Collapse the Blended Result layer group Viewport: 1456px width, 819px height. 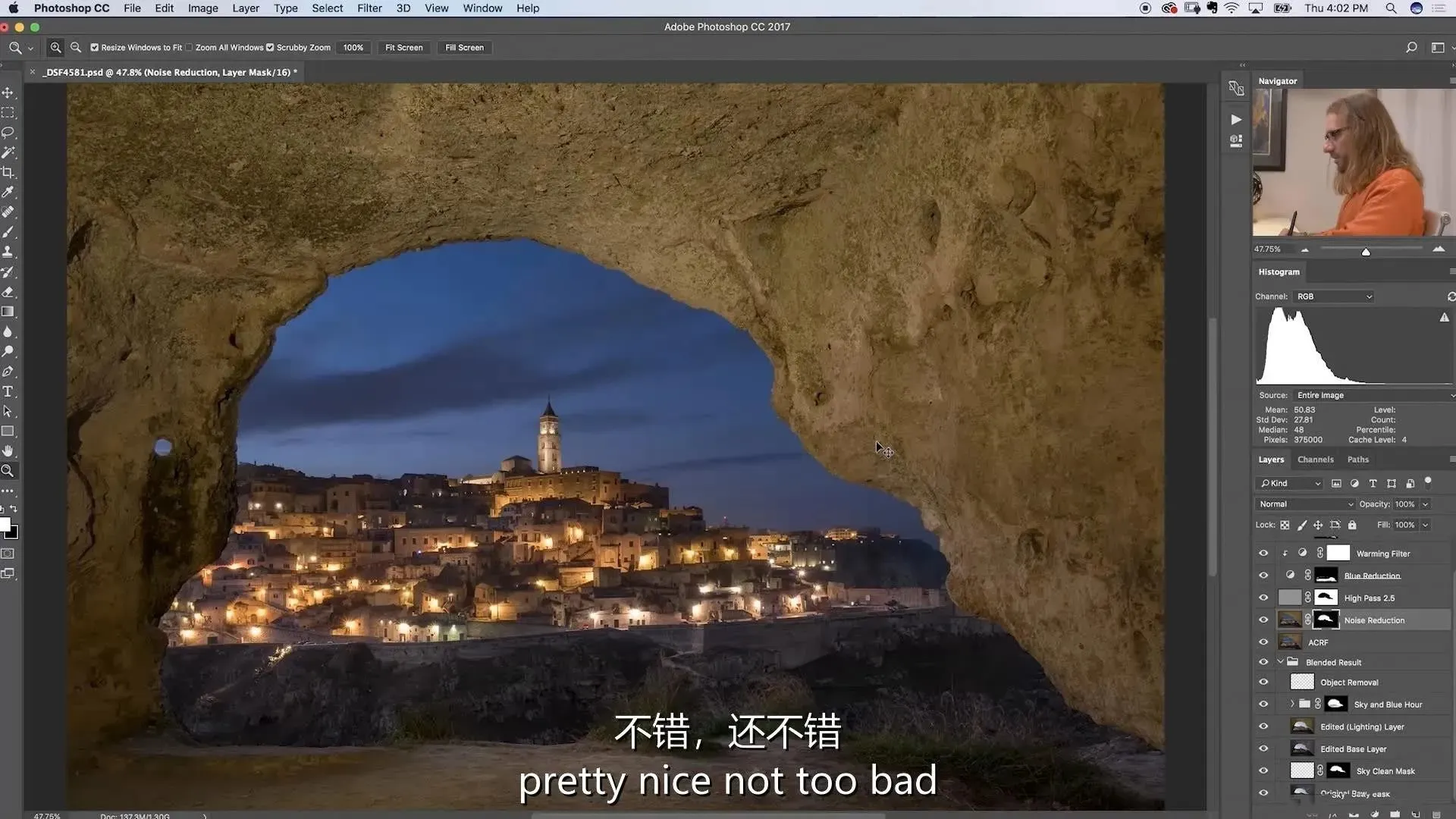(1281, 662)
